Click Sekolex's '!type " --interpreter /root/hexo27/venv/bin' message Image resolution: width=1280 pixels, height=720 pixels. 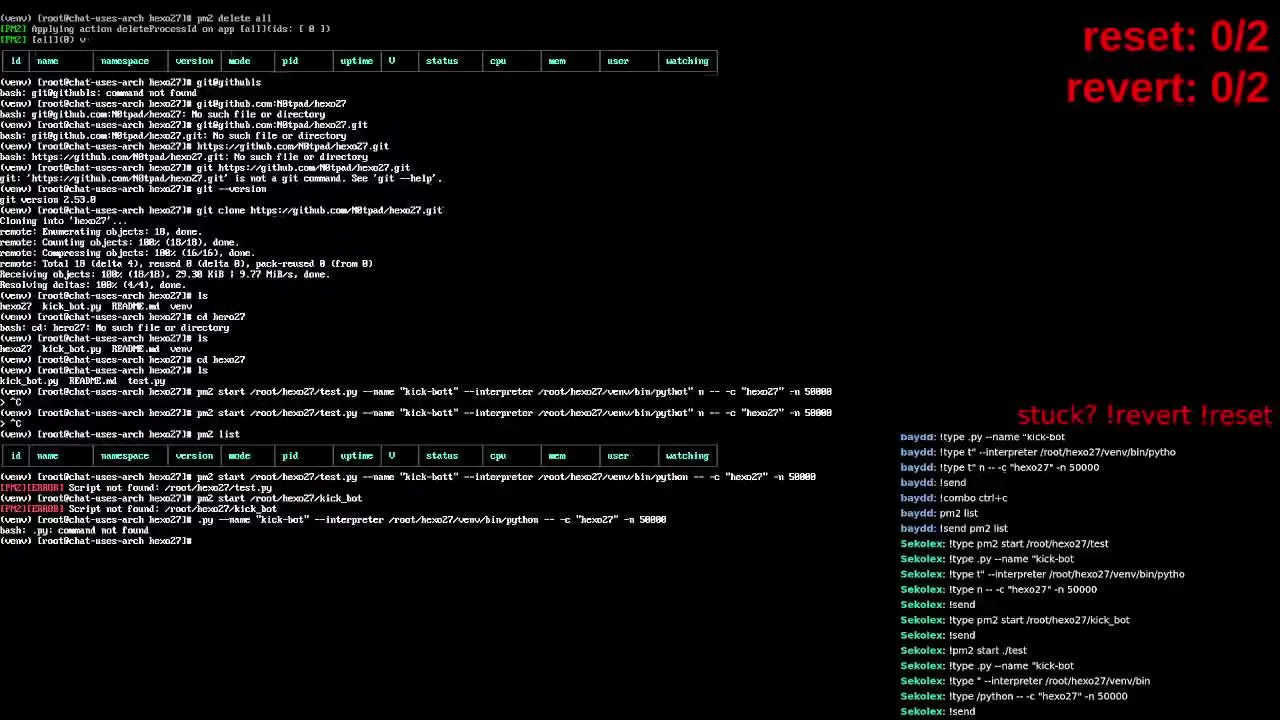click(x=1025, y=681)
